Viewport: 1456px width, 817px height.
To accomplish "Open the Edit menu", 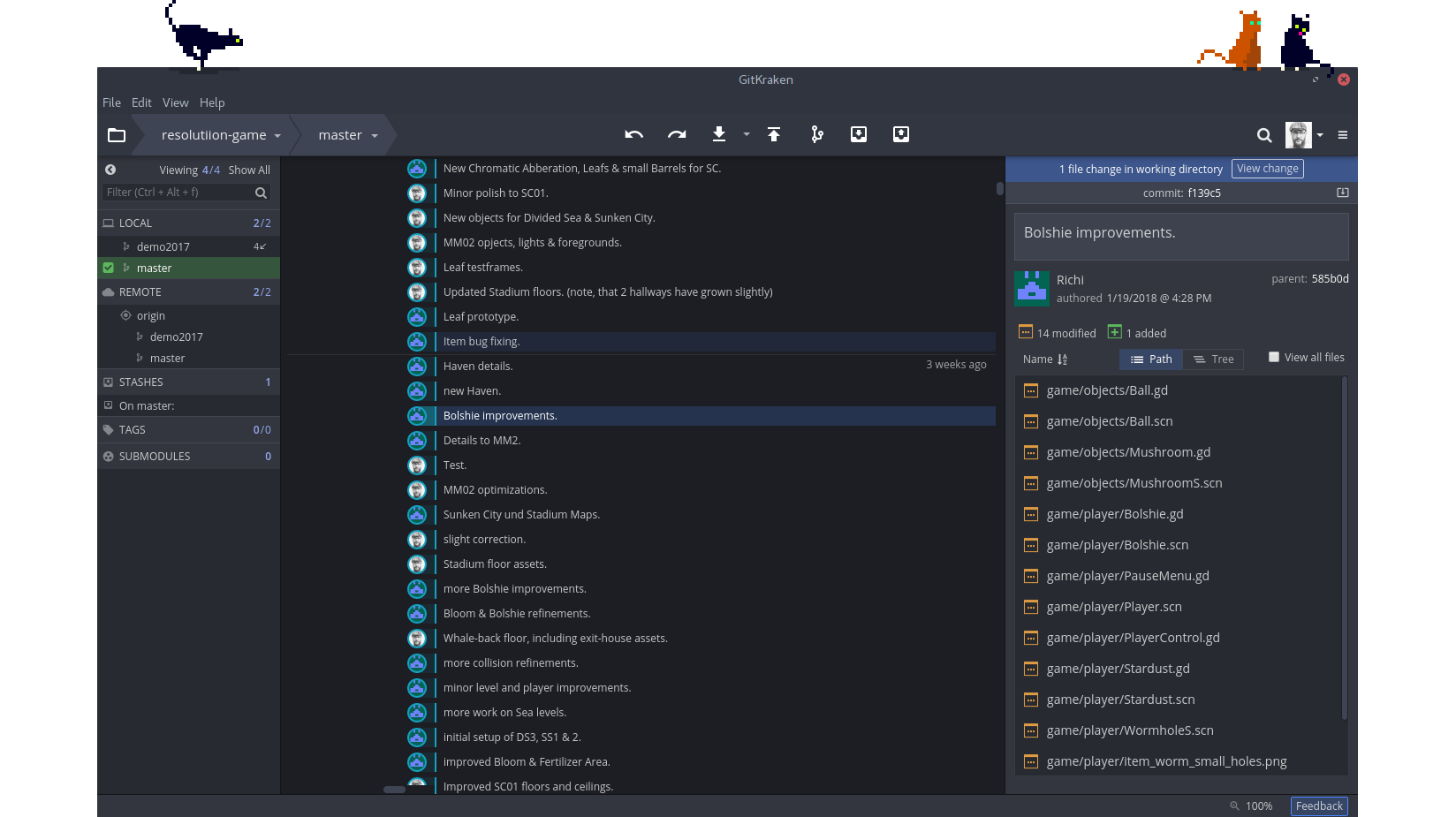I will click(141, 102).
